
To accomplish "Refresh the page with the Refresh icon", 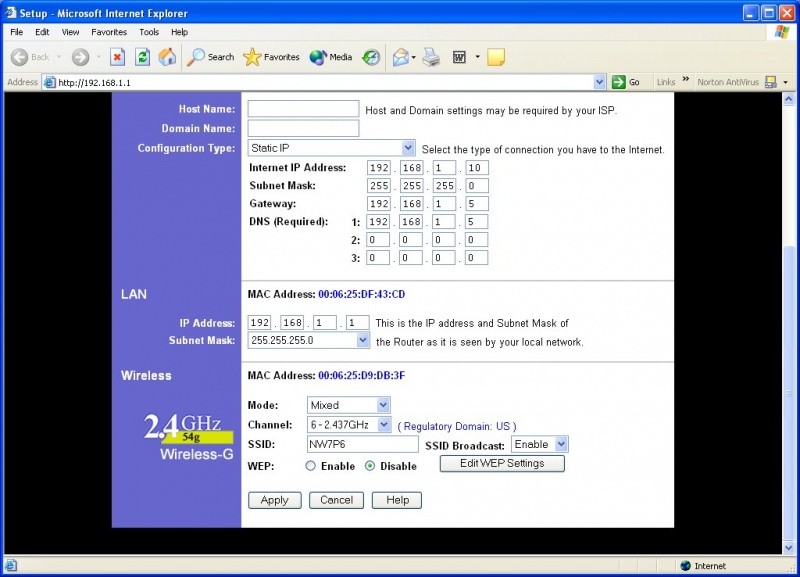I will [x=141, y=57].
